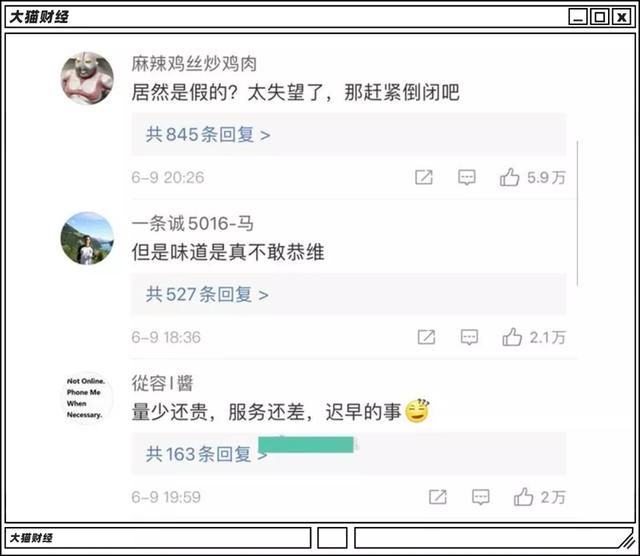Share the 從容I醬 comment
The width and height of the screenshot is (640, 556).
click(438, 497)
